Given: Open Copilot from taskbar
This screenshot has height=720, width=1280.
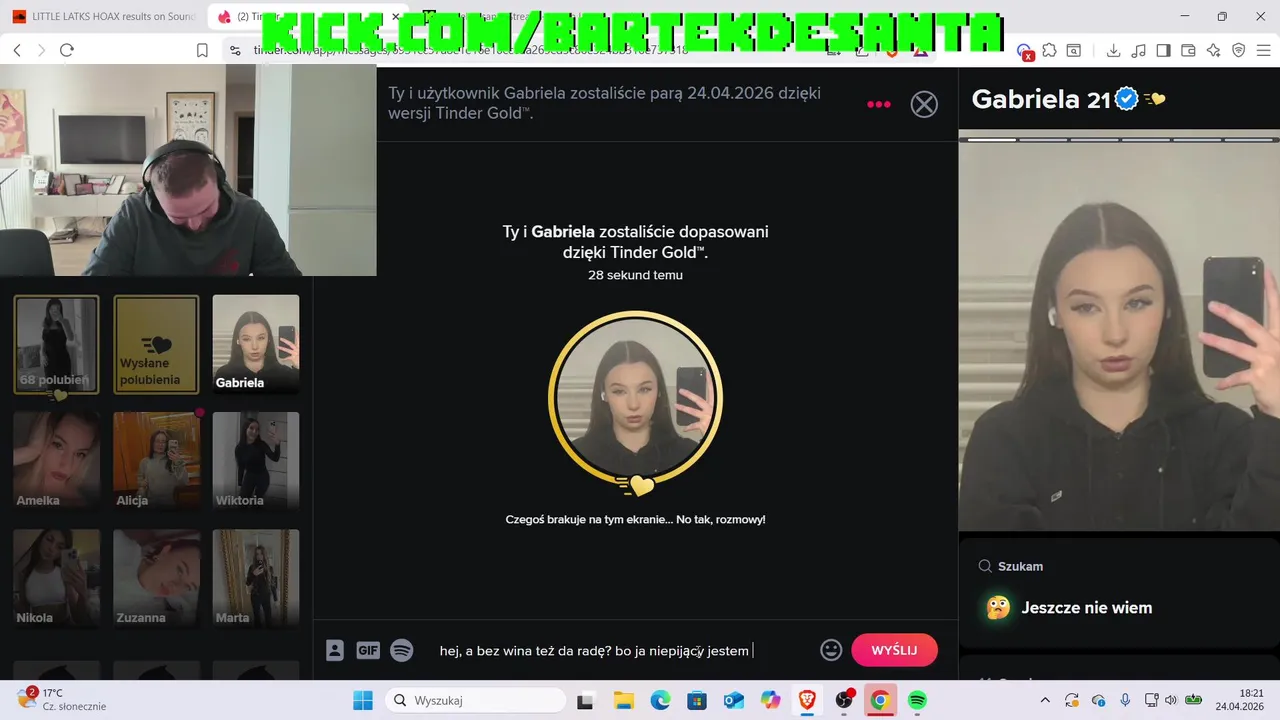Looking at the screenshot, I should coord(770,700).
